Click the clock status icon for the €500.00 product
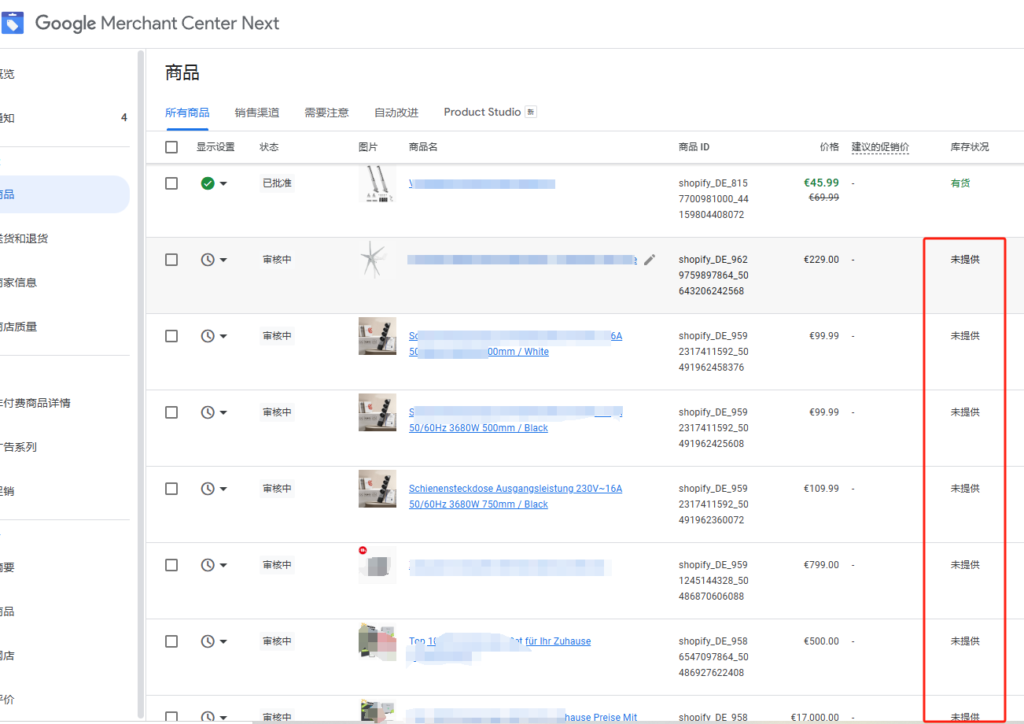 pos(207,641)
